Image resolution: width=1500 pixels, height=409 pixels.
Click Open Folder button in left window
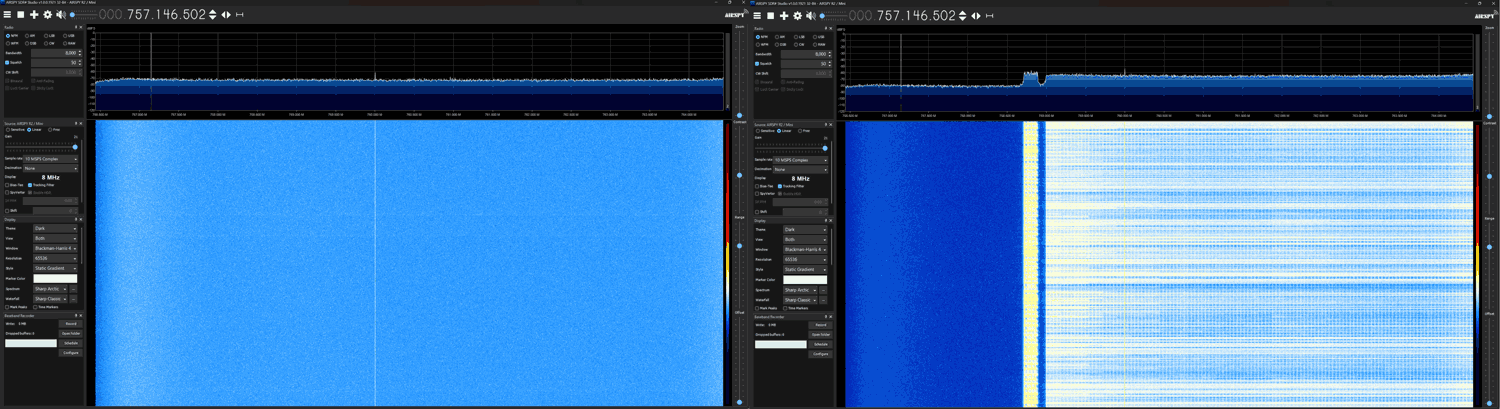70,333
